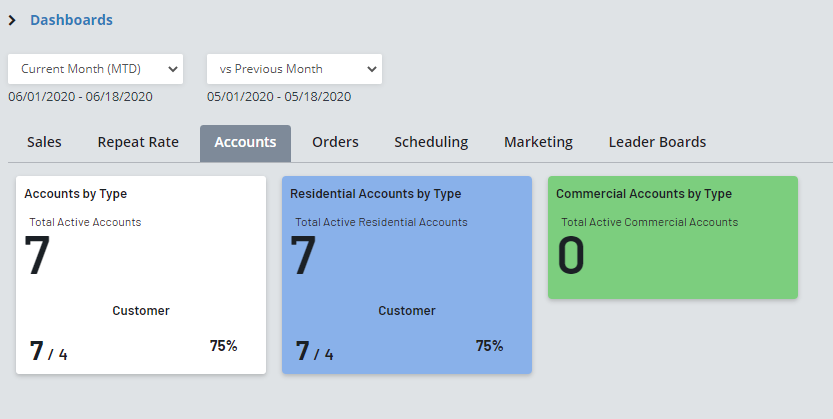Viewport: 833px width, 419px height.
Task: Go to the Orders tab
Action: point(335,142)
